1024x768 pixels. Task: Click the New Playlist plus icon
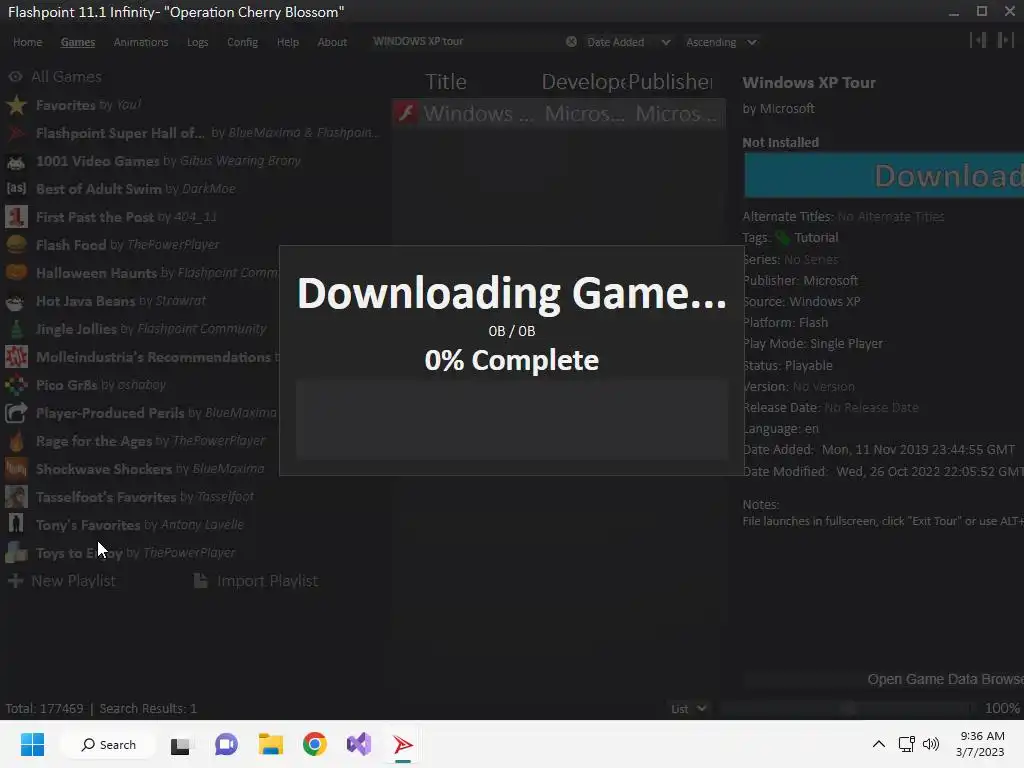click(x=16, y=581)
